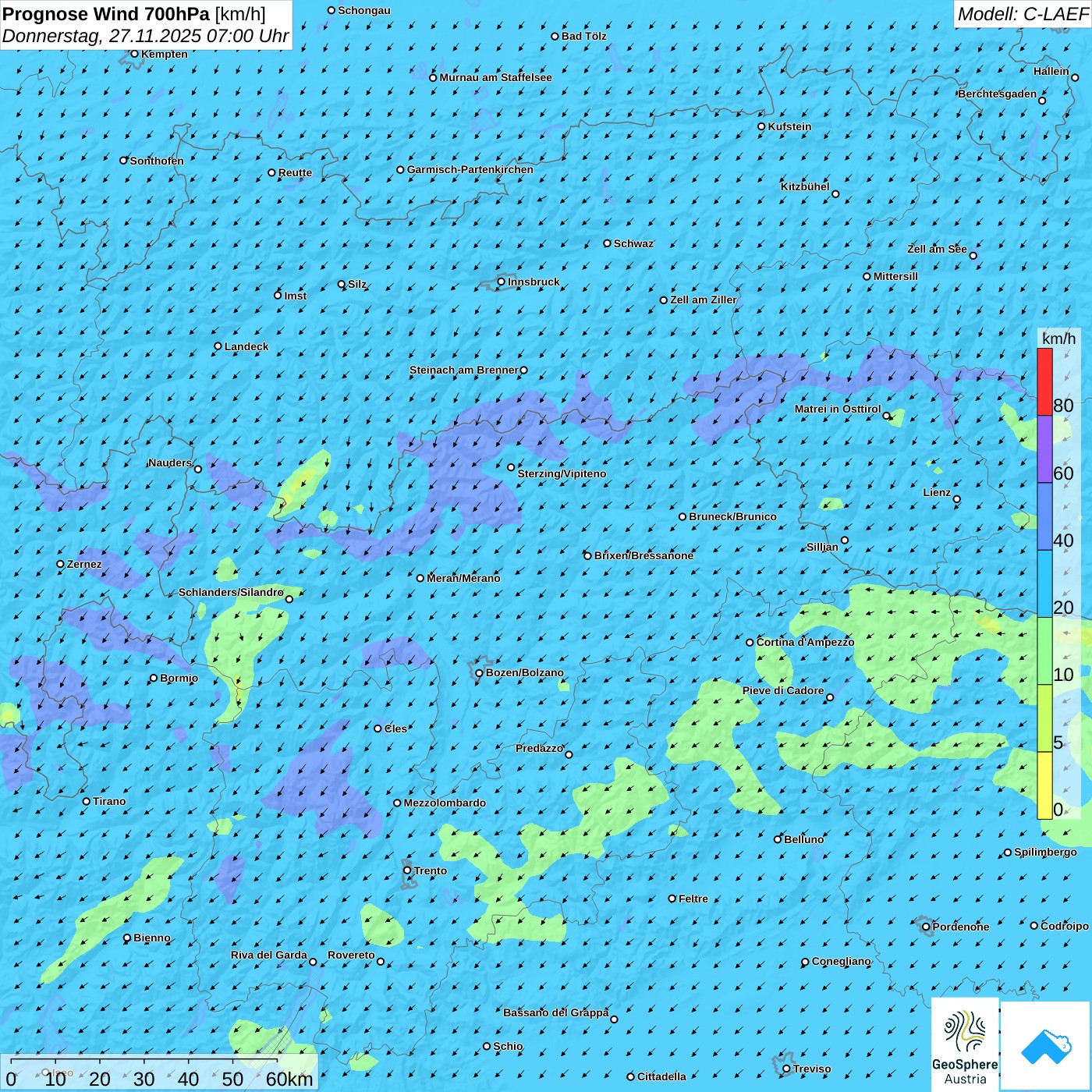This screenshot has width=1092, height=1092.
Task: Click the 'Bad Tölz' label
Action: pyautogui.click(x=583, y=36)
